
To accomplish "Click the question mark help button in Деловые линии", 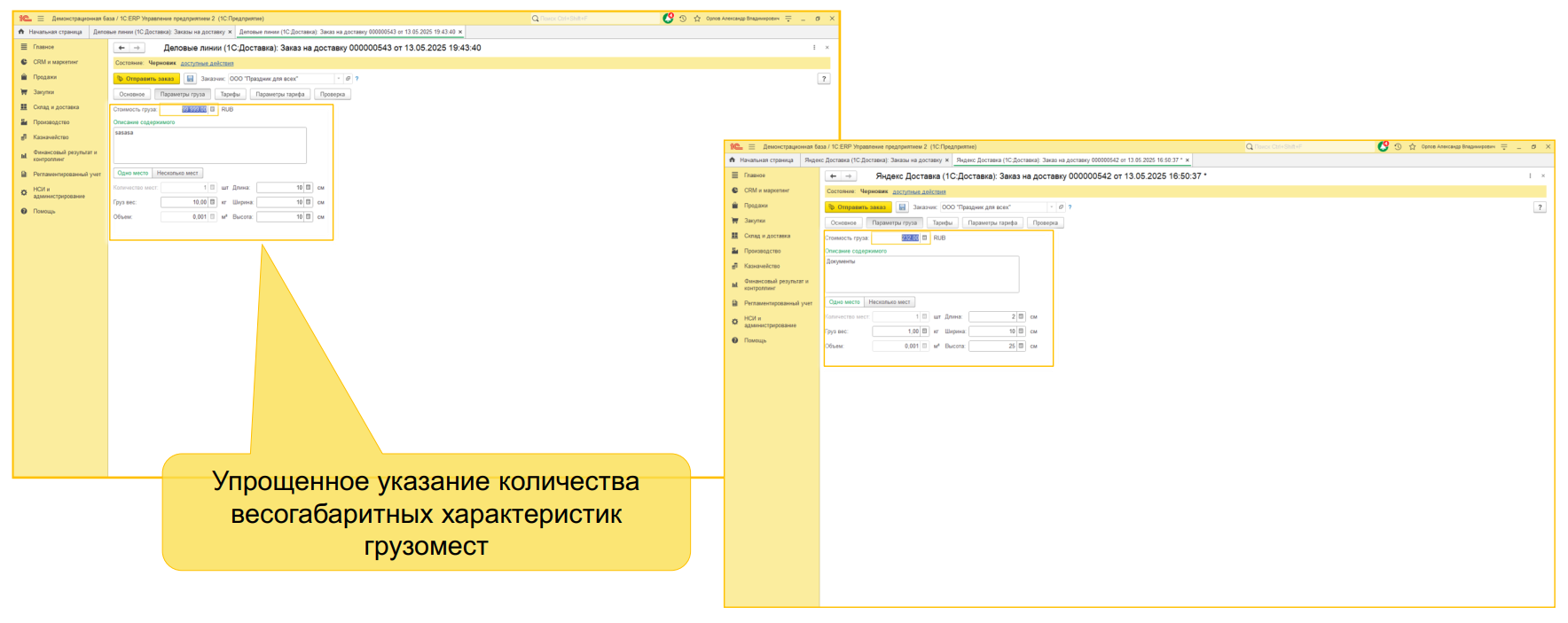I will pyautogui.click(x=824, y=79).
